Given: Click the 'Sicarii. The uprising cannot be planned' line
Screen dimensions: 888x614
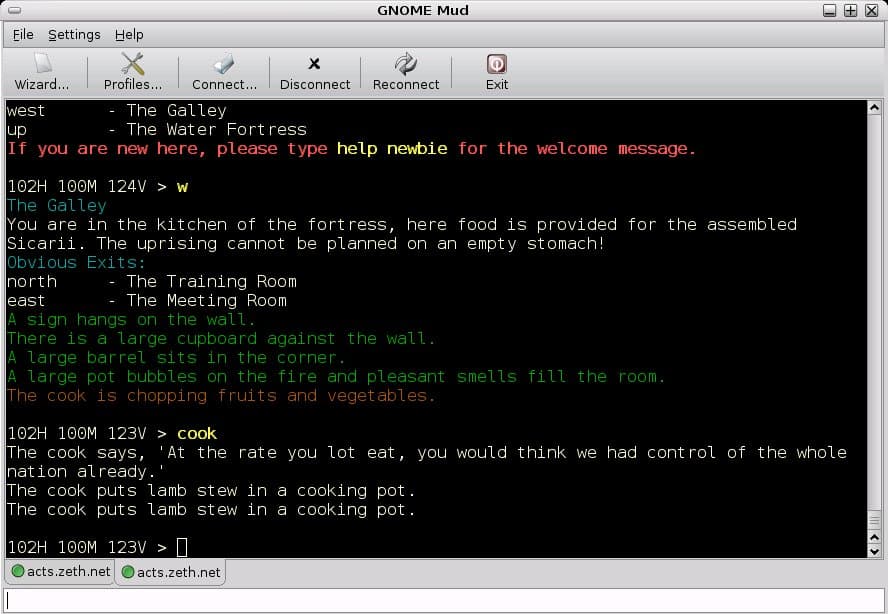Looking at the screenshot, I should coord(306,244).
